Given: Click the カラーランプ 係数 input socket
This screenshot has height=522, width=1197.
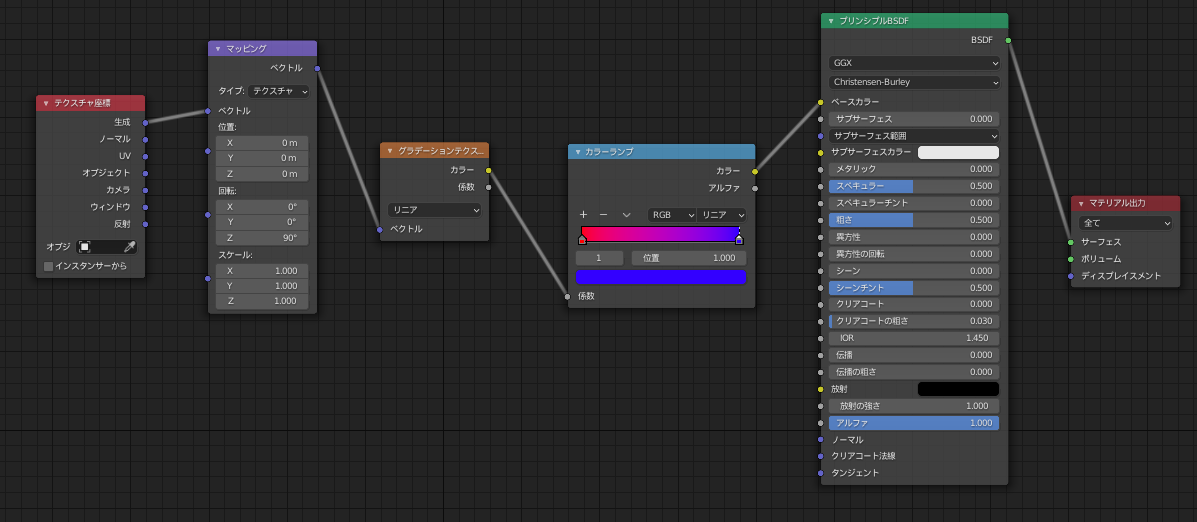Looking at the screenshot, I should pos(567,296).
